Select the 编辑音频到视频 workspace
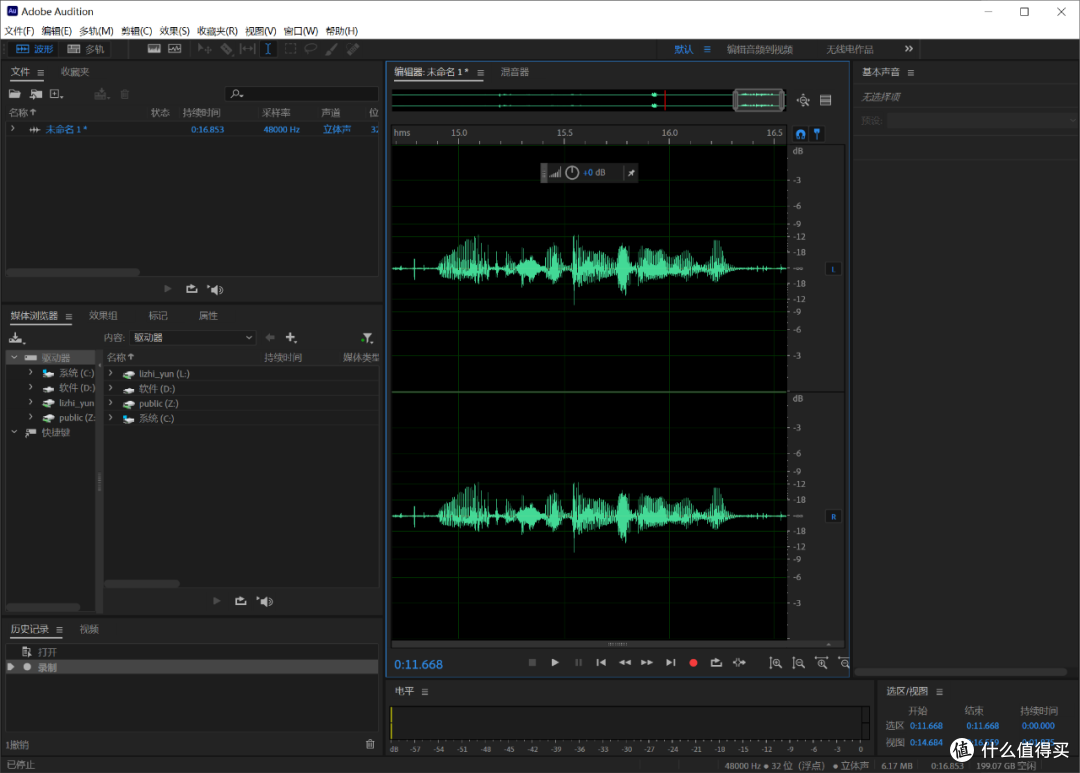This screenshot has width=1080, height=773. [759, 49]
